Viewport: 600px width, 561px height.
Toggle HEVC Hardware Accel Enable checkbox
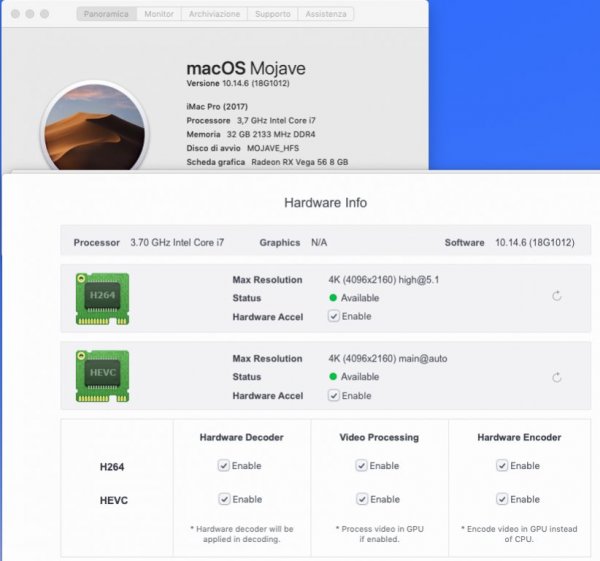333,395
